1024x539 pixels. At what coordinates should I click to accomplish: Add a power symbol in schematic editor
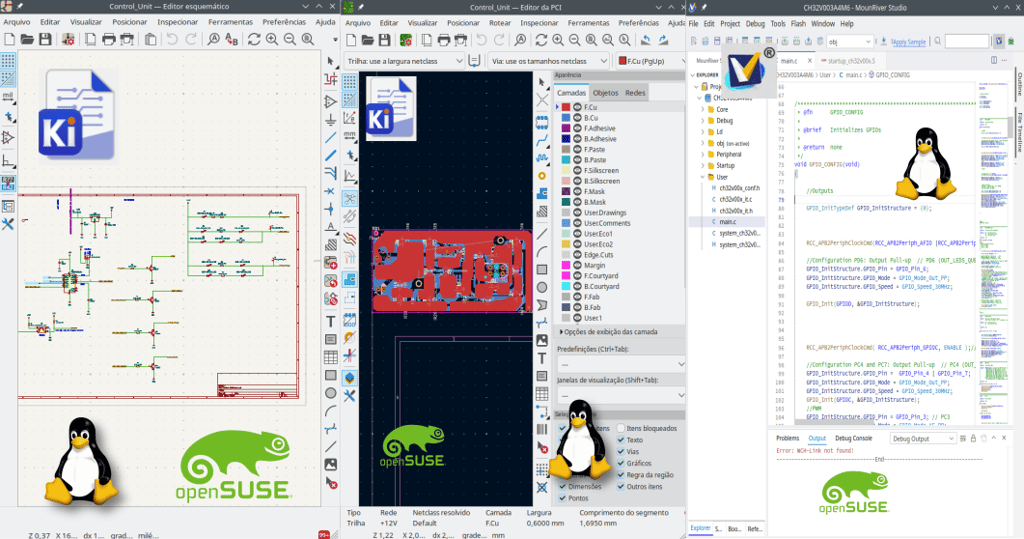click(330, 120)
